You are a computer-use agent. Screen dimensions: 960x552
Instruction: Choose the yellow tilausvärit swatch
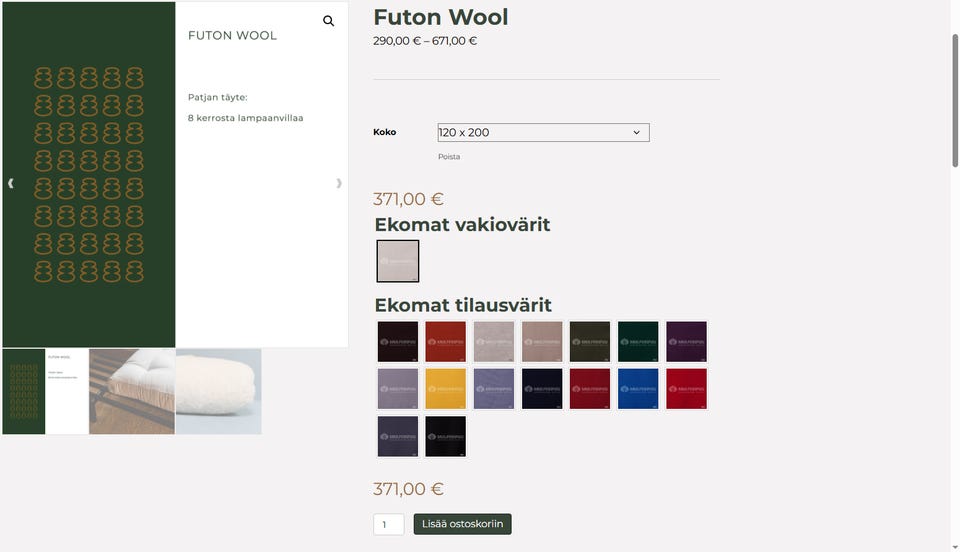pyautogui.click(x=446, y=389)
